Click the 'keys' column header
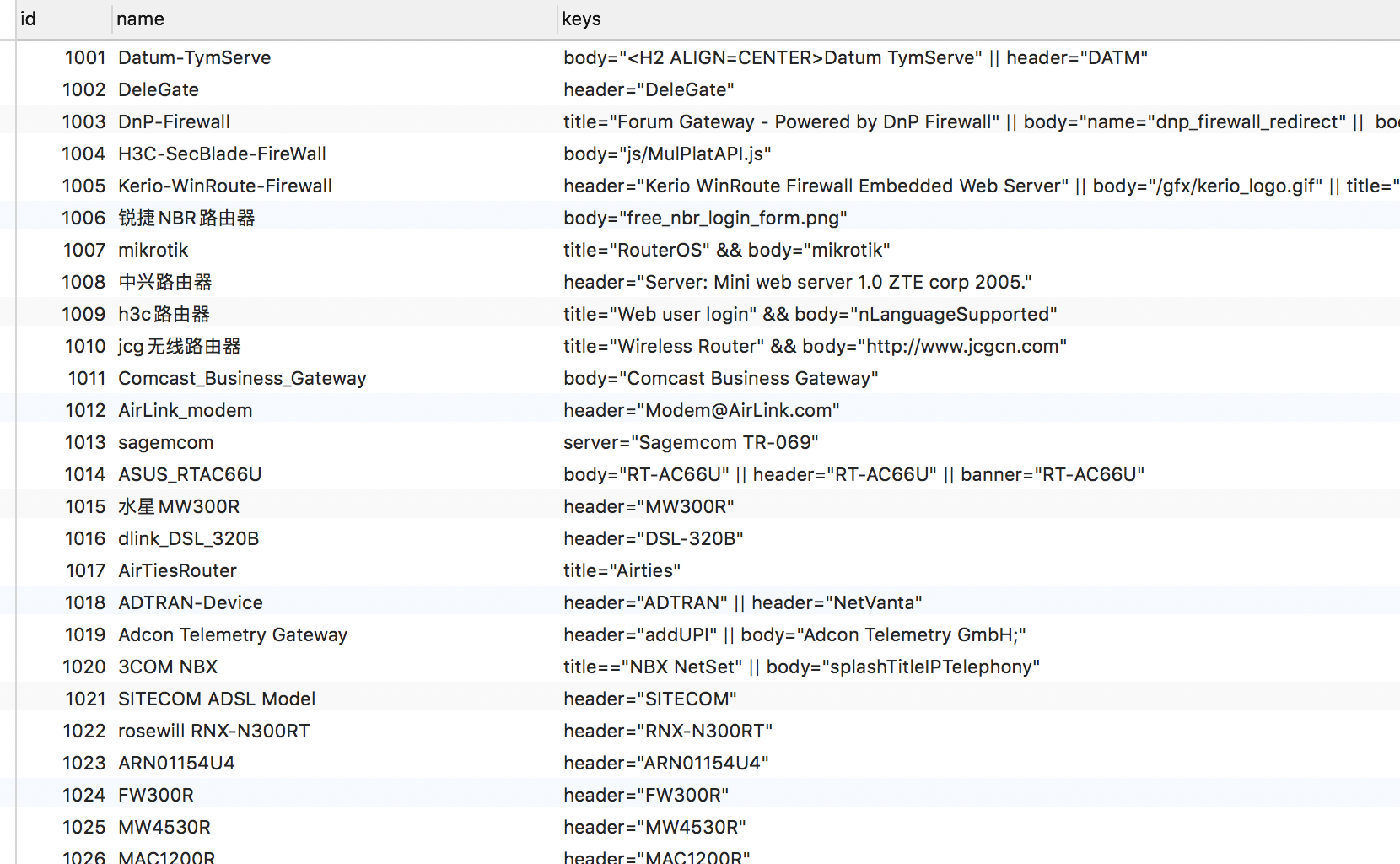Image resolution: width=1400 pixels, height=864 pixels. click(979, 19)
